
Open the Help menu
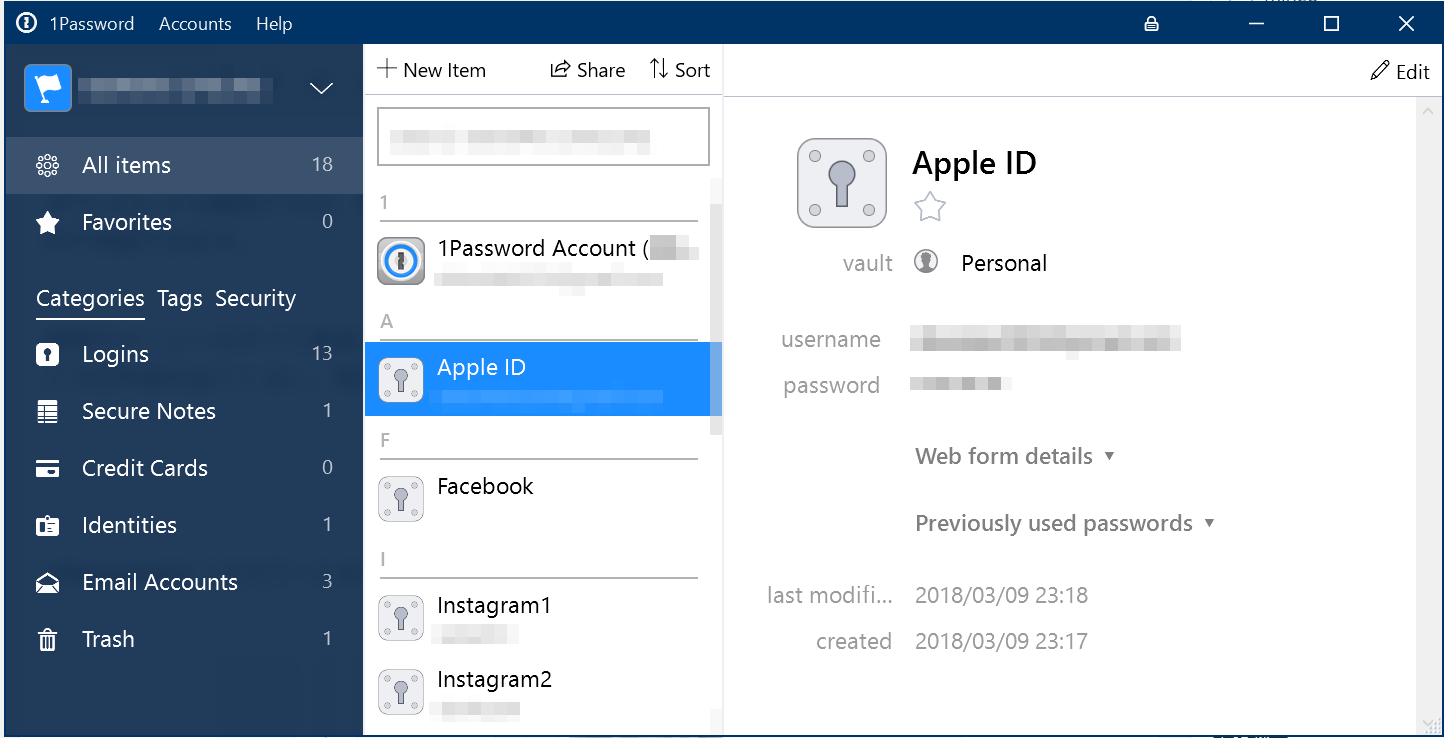274,24
